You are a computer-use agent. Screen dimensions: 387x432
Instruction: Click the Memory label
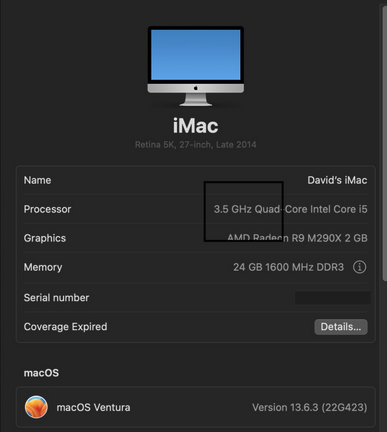click(43, 267)
